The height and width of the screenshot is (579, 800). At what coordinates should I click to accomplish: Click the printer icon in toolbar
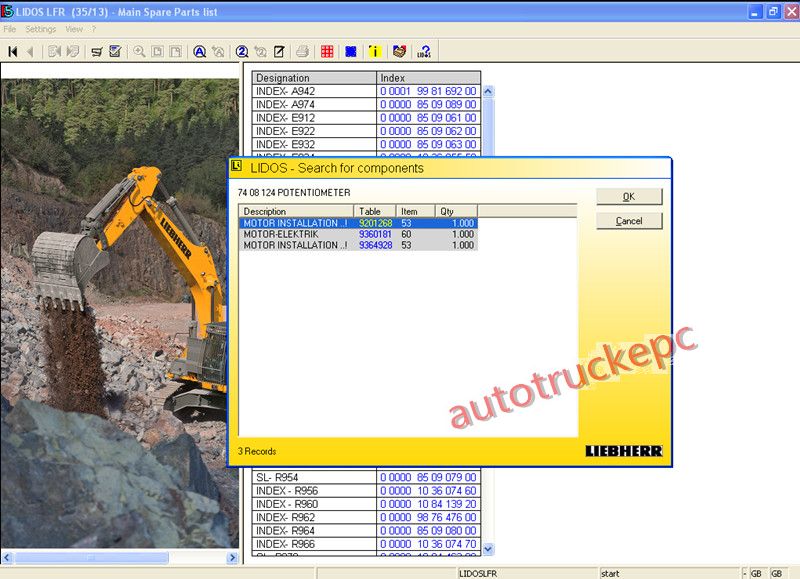pos(303,52)
